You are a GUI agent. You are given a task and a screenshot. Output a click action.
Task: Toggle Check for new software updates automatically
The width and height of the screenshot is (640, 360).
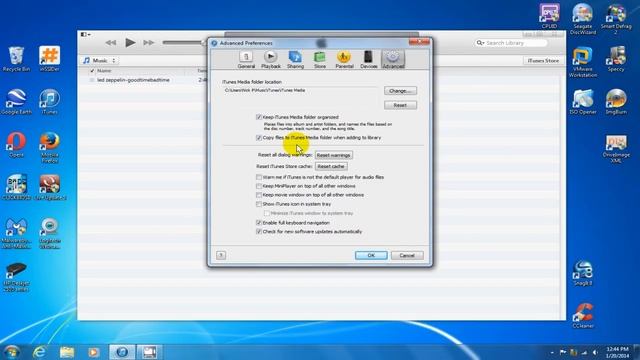pos(259,232)
